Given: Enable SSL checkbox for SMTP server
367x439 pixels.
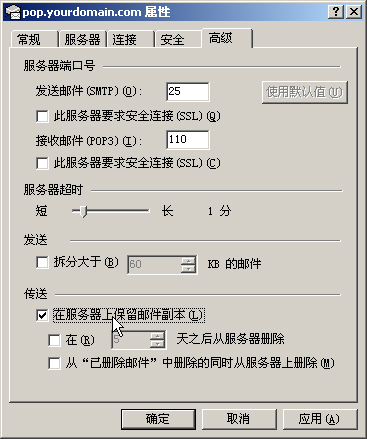Looking at the screenshot, I should click(42, 116).
